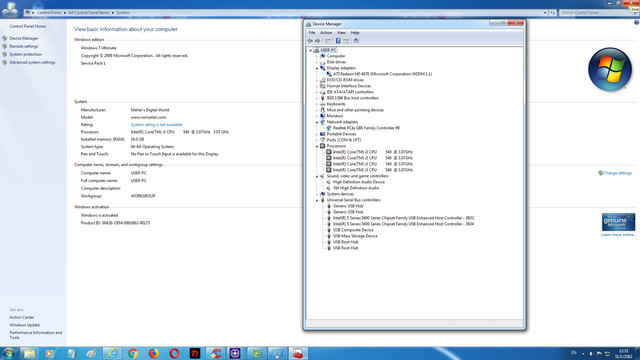Viewport: 640px width, 360px height.
Task: Select VIA High Definition Audio device
Action: [356, 188]
